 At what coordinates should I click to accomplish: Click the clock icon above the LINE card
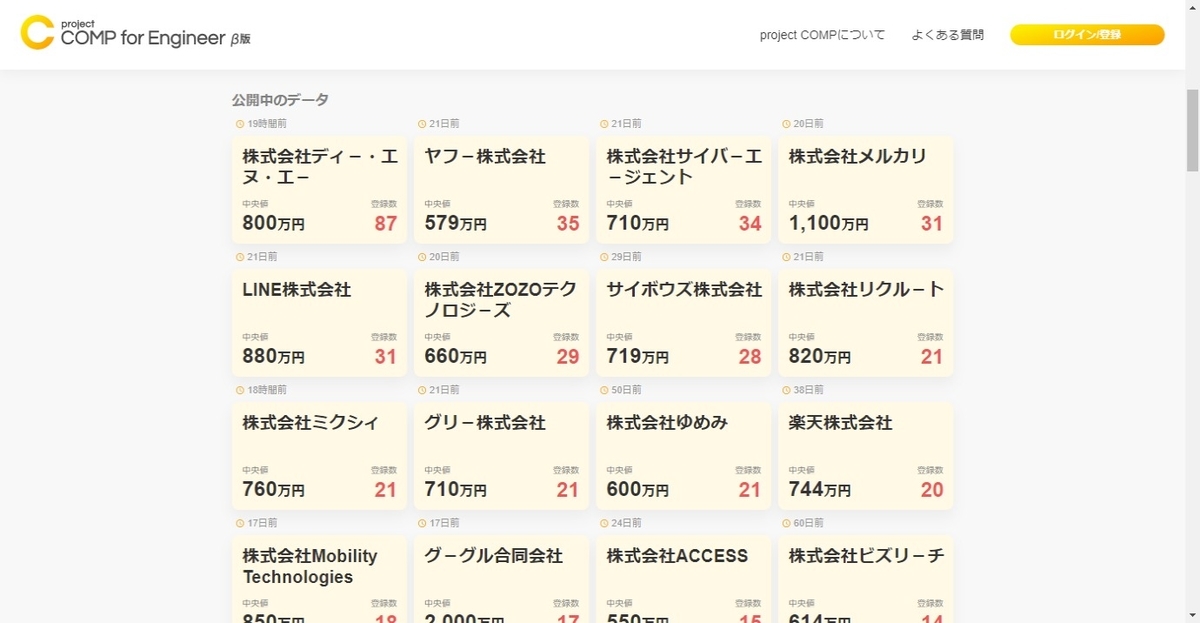coord(240,257)
